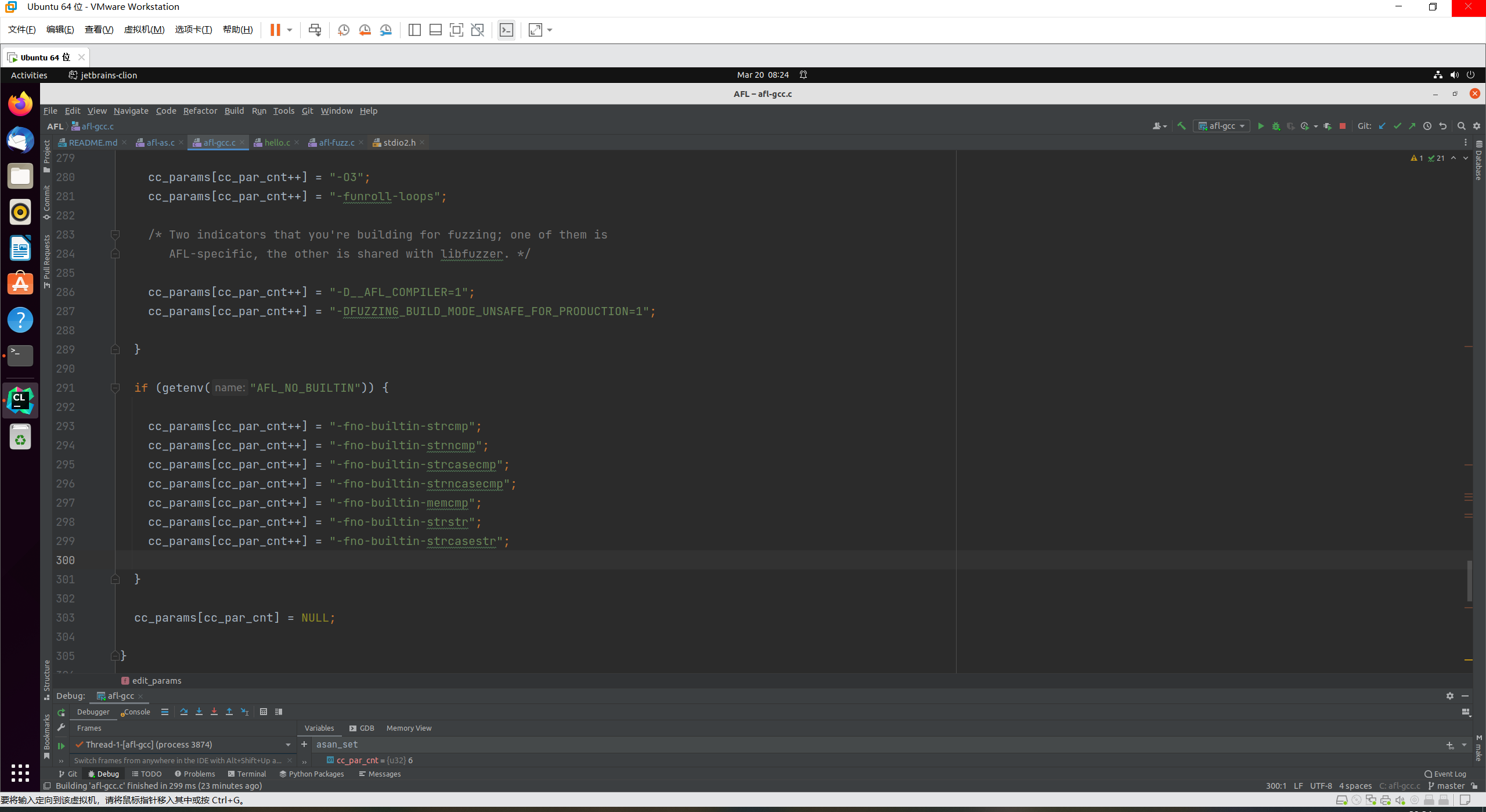Screen dimensions: 1486x812
Task: Toggle the Terminal tool window button
Action: pyautogui.click(x=247, y=774)
